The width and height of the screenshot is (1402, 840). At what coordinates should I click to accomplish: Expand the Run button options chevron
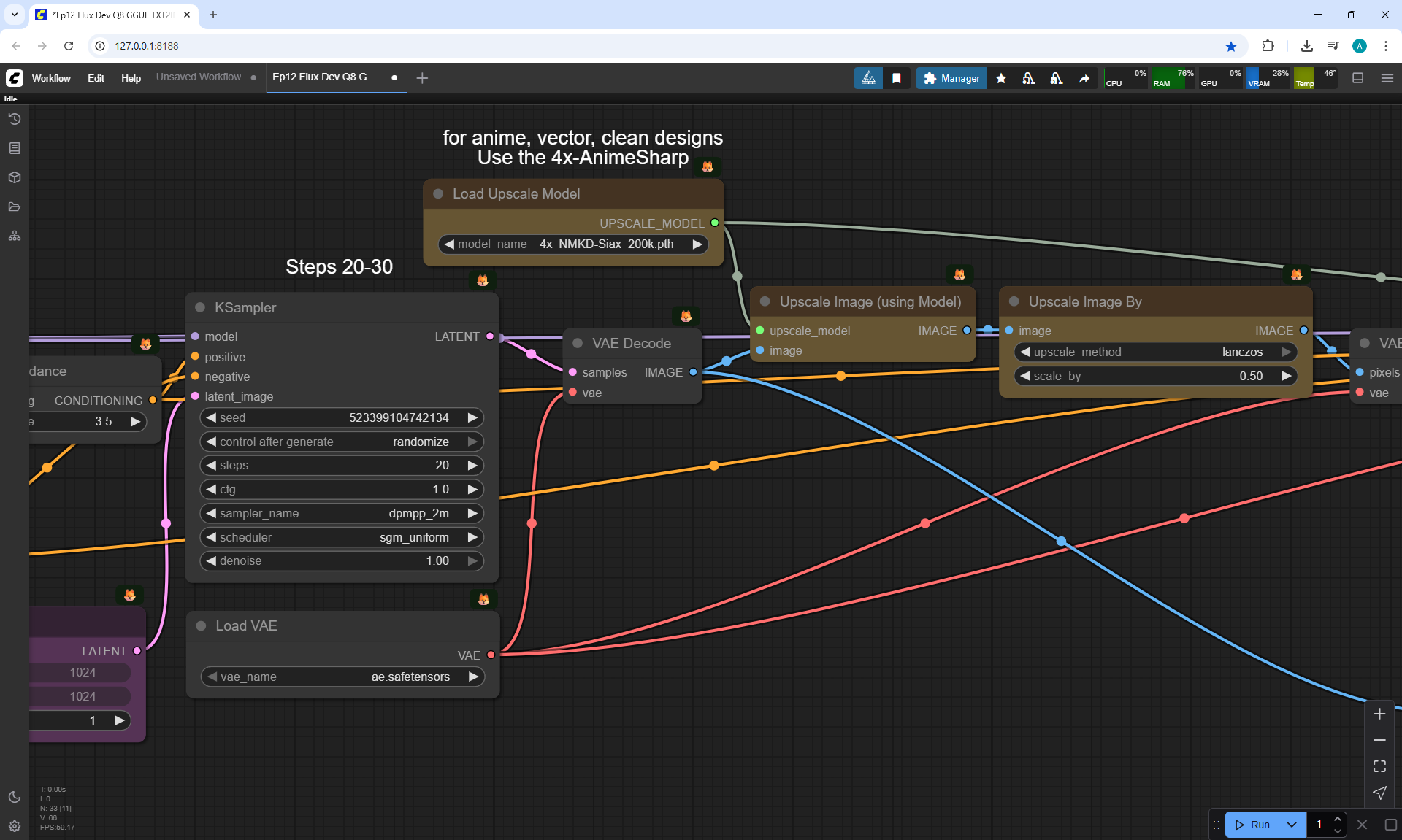1292,825
